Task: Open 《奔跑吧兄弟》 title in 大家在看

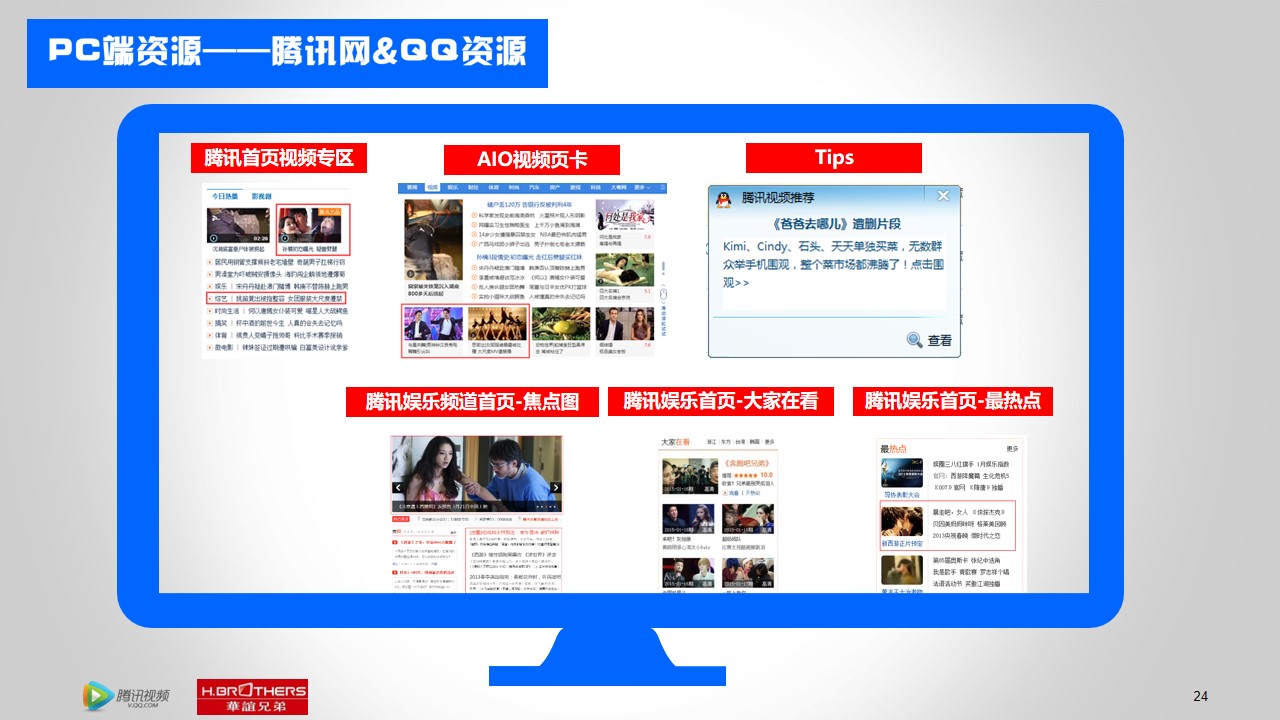Action: point(748,463)
